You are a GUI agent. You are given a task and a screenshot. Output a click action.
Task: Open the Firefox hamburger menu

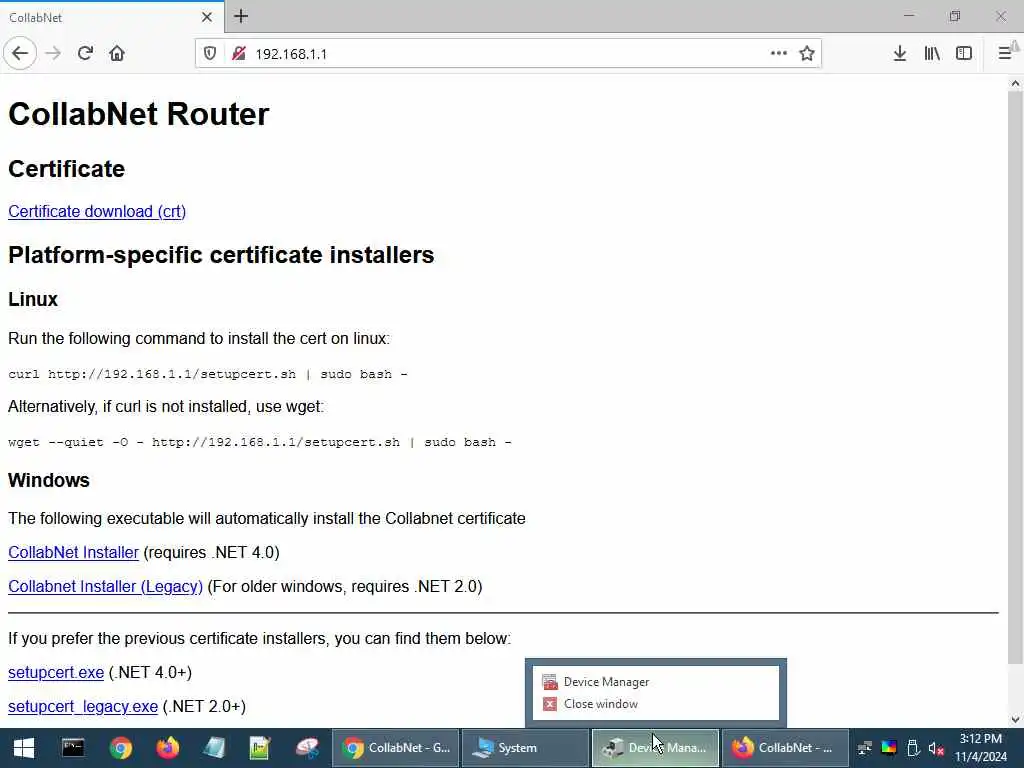point(1005,54)
